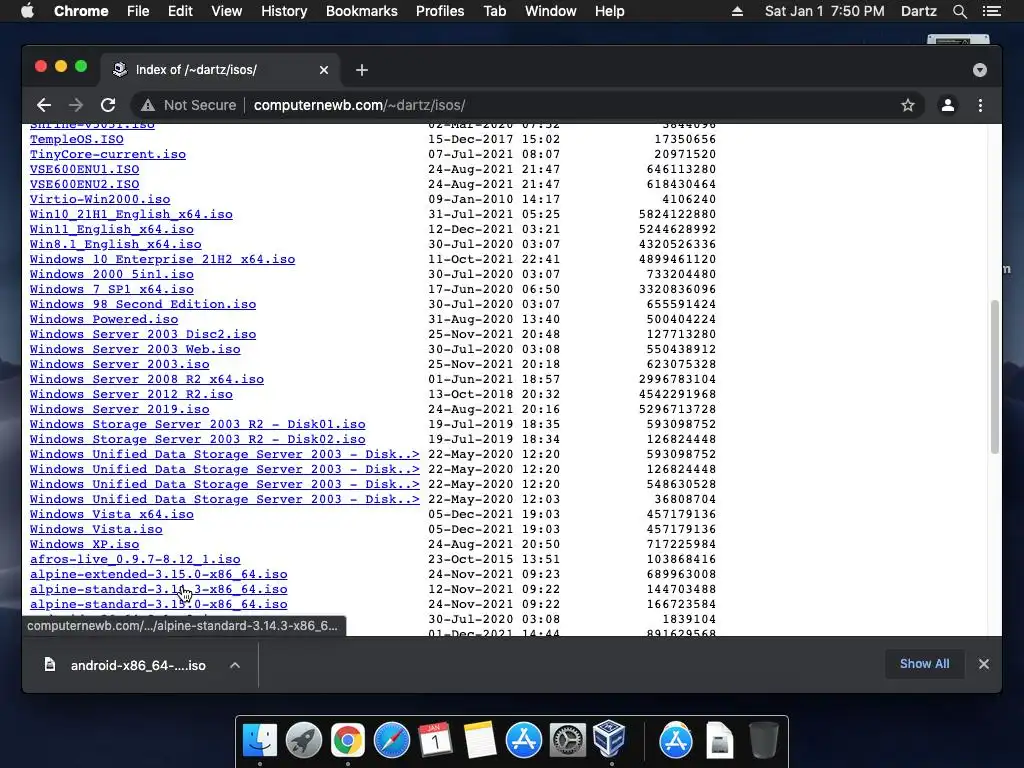The width and height of the screenshot is (1024, 768).
Task: Open System Preferences from the dock
Action: point(567,740)
